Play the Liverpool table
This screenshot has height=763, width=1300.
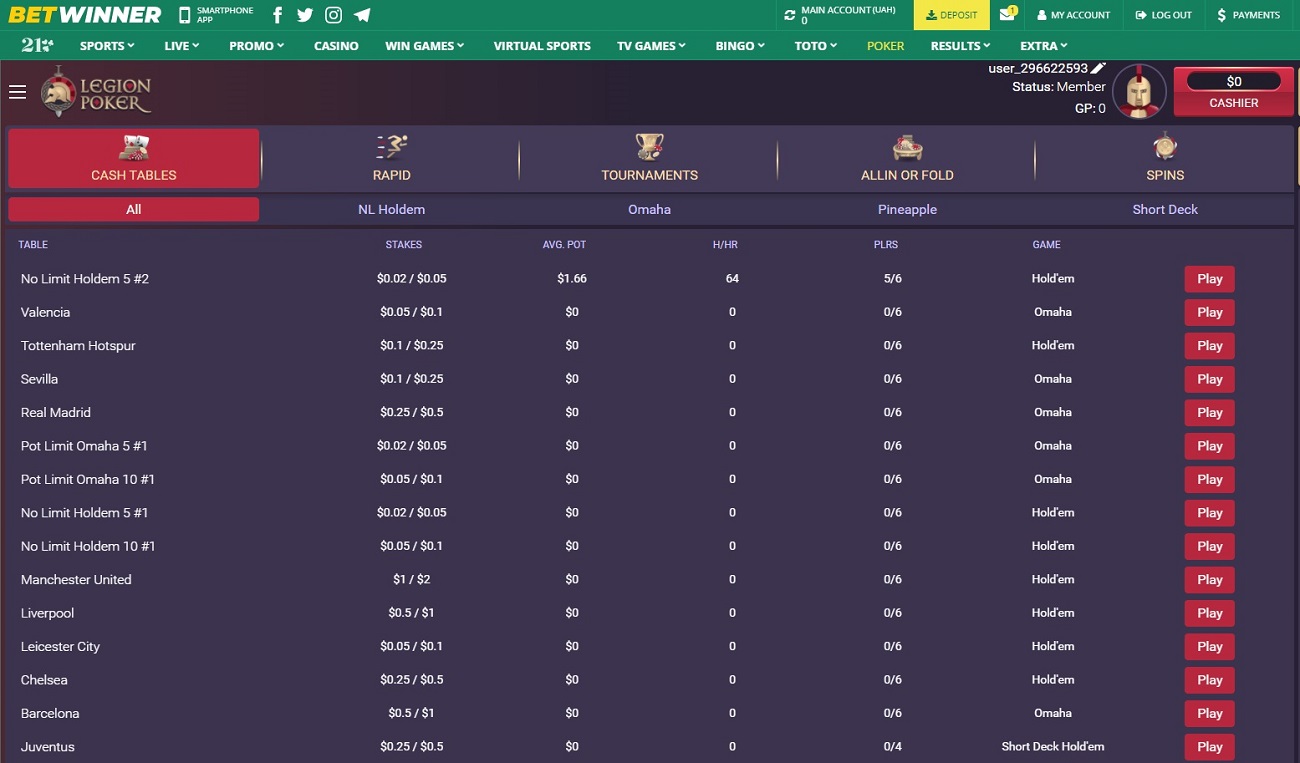(1210, 613)
